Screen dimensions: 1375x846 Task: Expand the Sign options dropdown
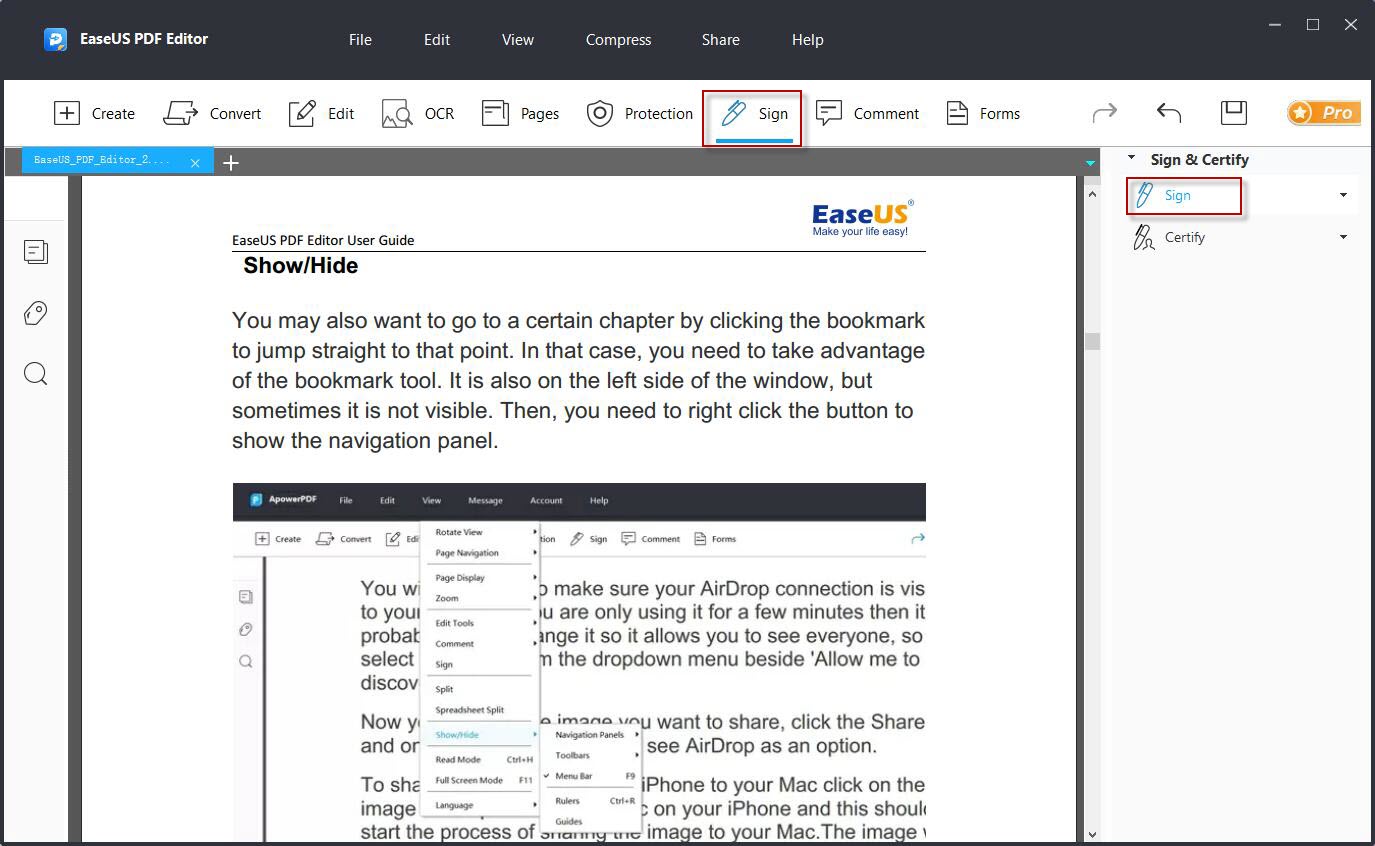pyautogui.click(x=1344, y=195)
